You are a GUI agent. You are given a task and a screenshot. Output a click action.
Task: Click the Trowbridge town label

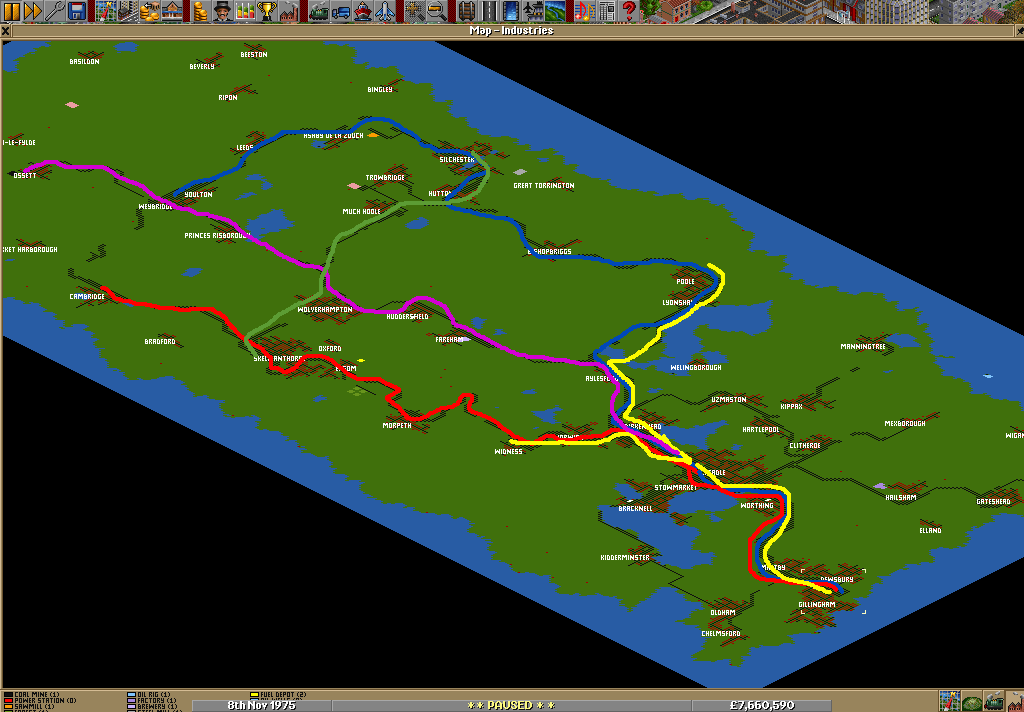[x=385, y=178]
